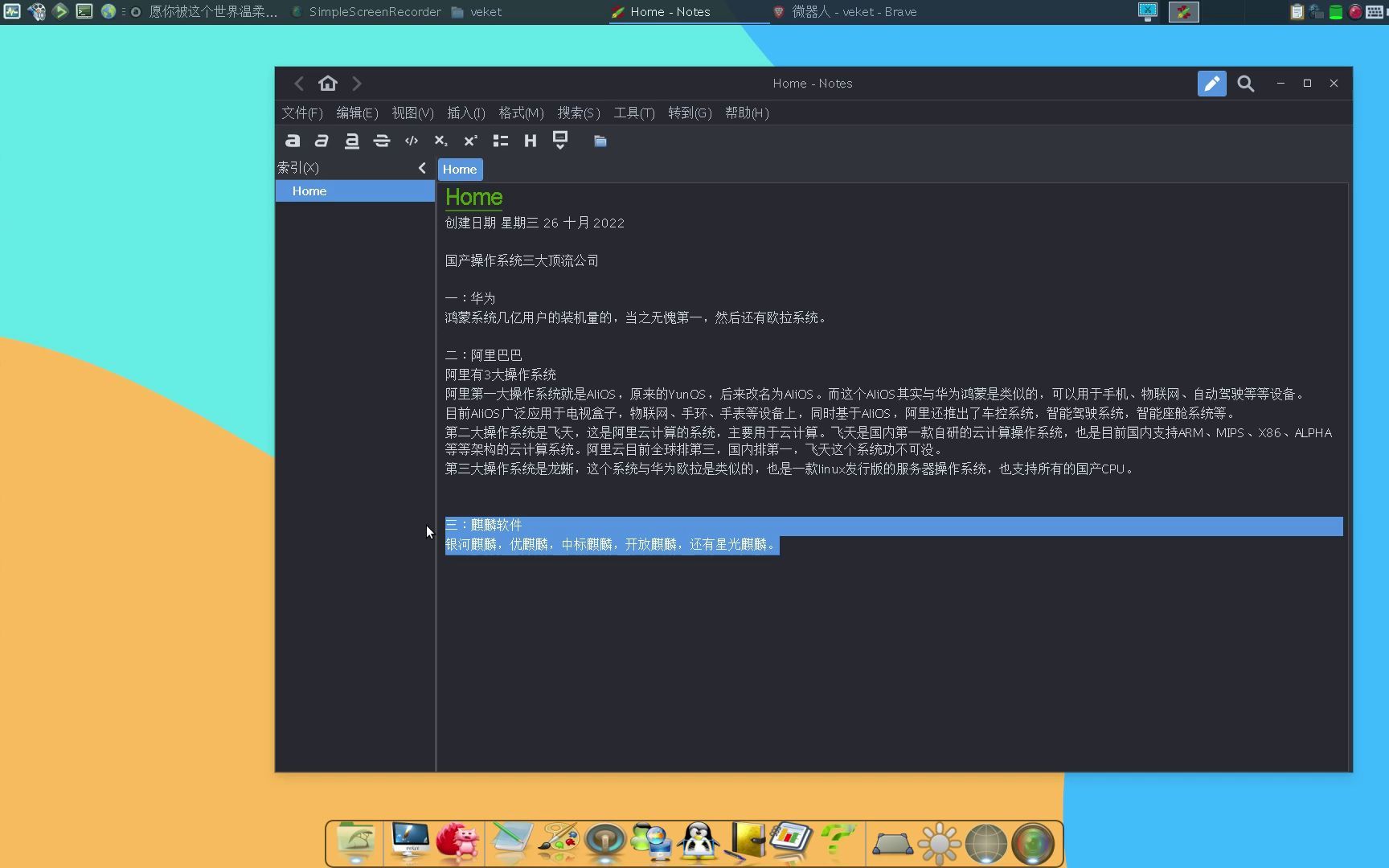Open the clipboard tray icon
Viewport: 1389px width, 868px height.
tap(1297, 12)
